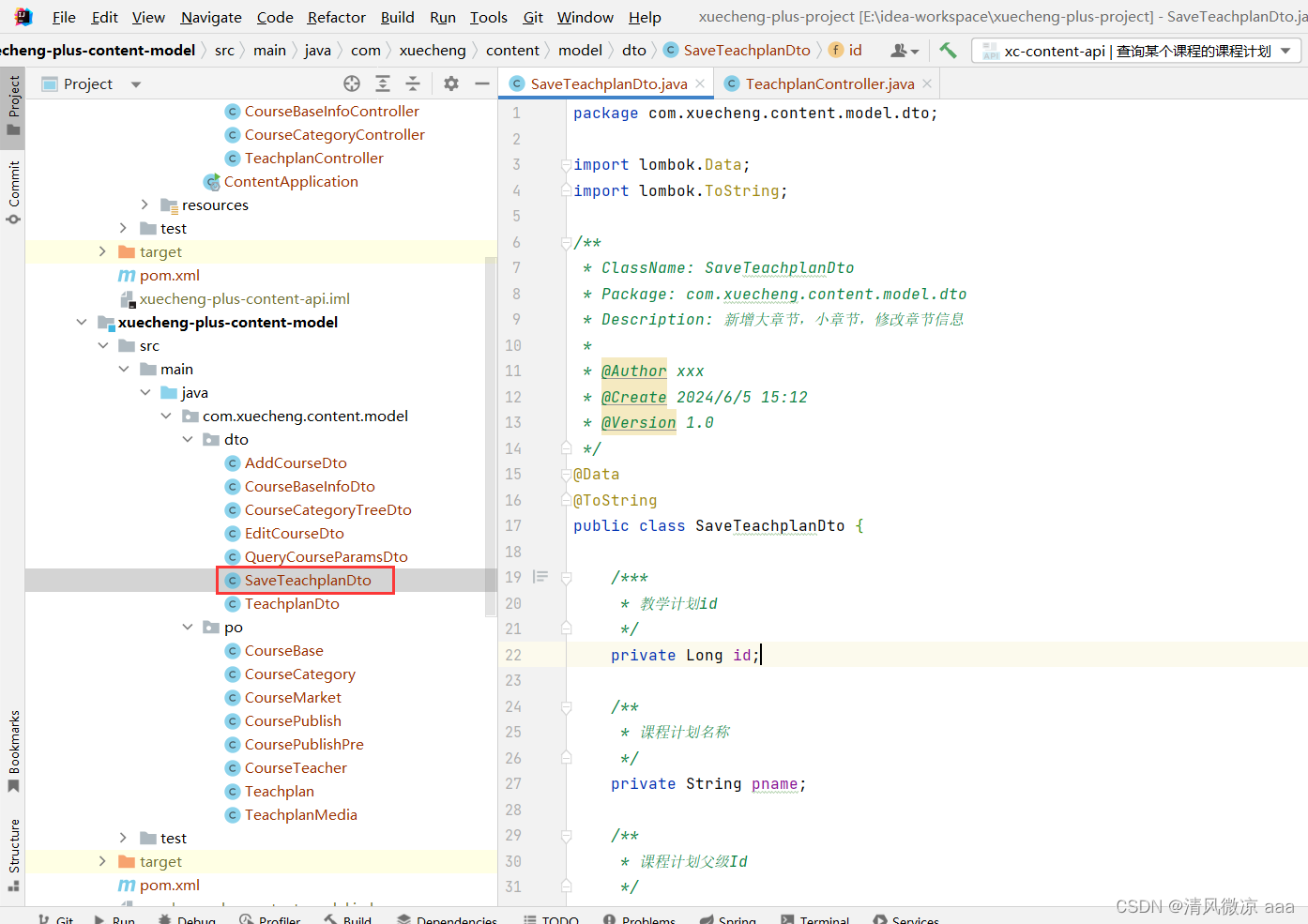Image resolution: width=1308 pixels, height=924 pixels.
Task: Open the Refactor menu
Action: 337,17
